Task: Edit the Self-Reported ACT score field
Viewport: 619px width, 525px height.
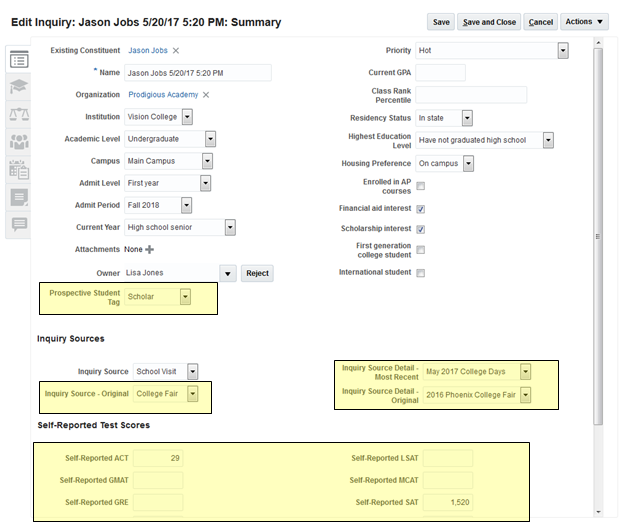Action: (x=158, y=458)
